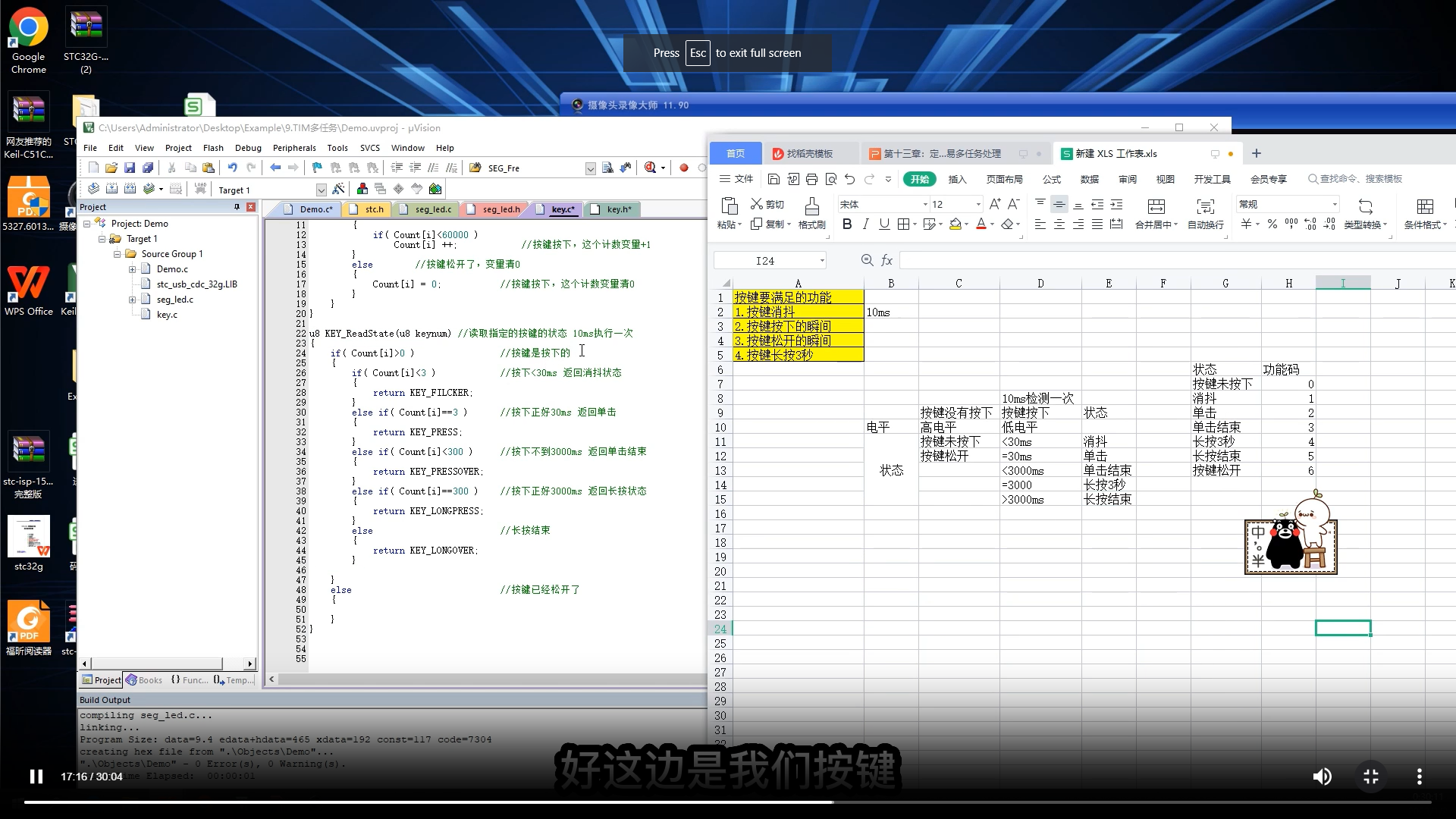
Task: Click the WPS Cut (剪切) scissors button
Action: click(x=767, y=204)
